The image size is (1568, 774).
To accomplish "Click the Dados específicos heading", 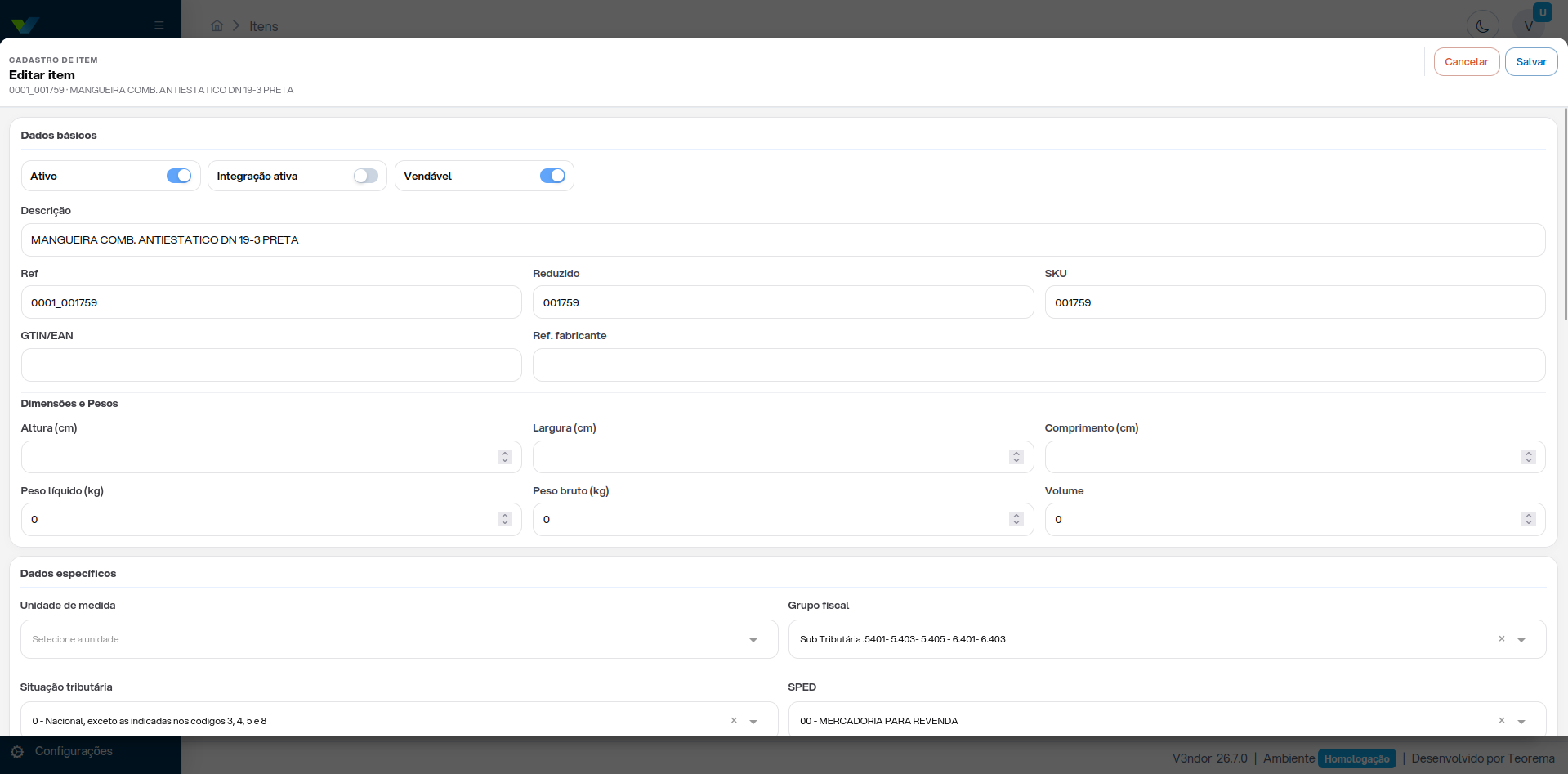I will [x=69, y=574].
